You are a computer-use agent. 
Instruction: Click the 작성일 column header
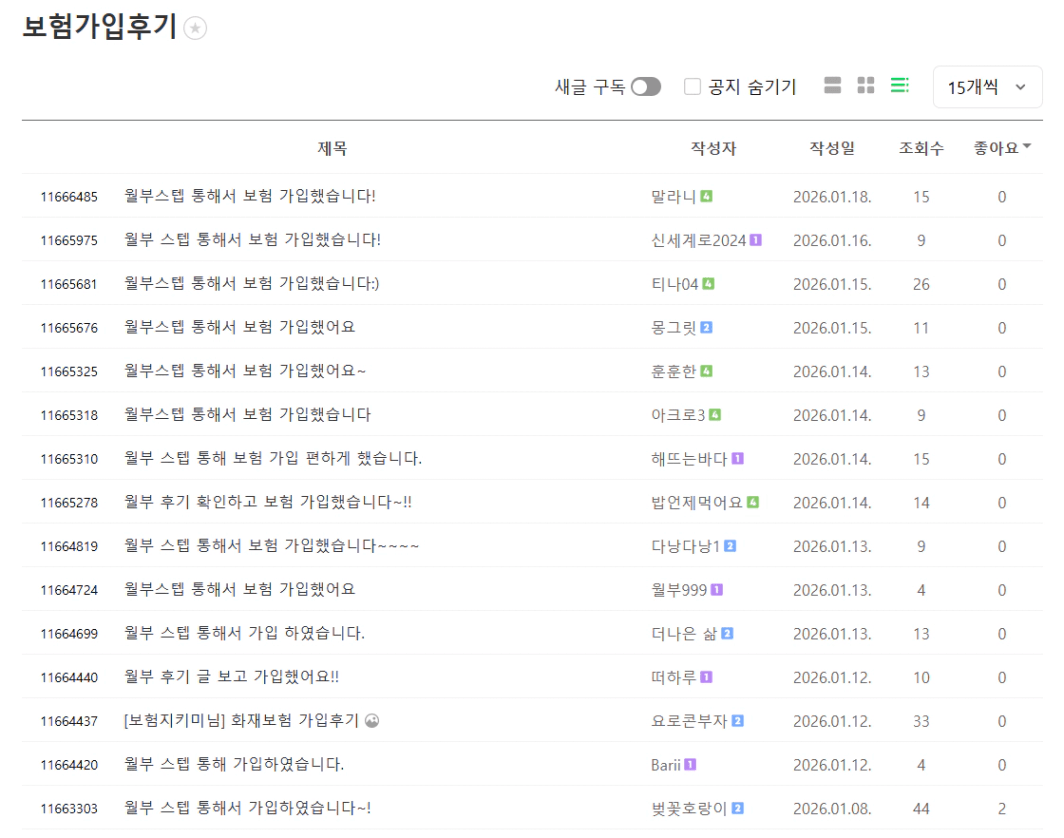coord(832,148)
